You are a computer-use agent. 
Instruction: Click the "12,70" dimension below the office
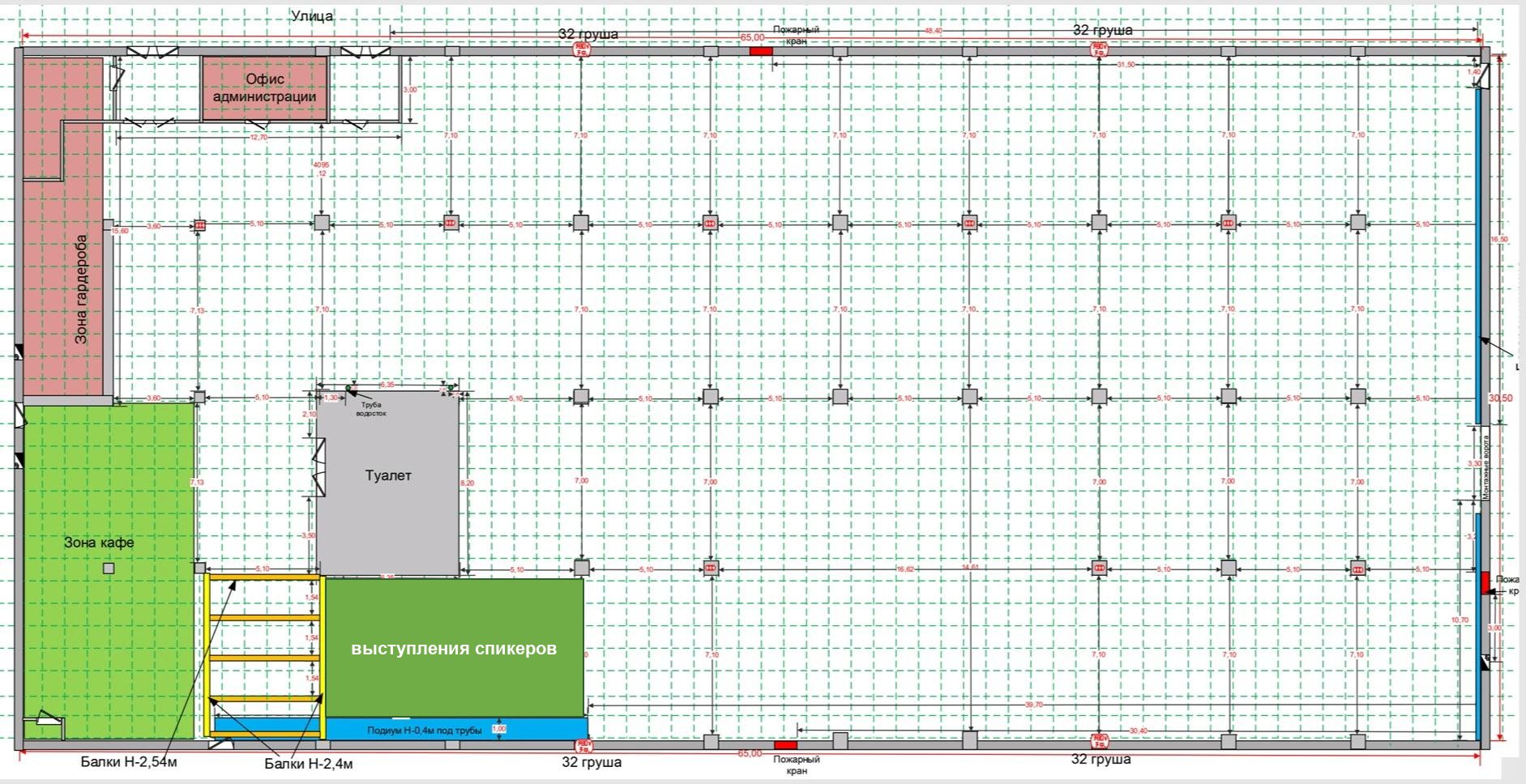259,138
